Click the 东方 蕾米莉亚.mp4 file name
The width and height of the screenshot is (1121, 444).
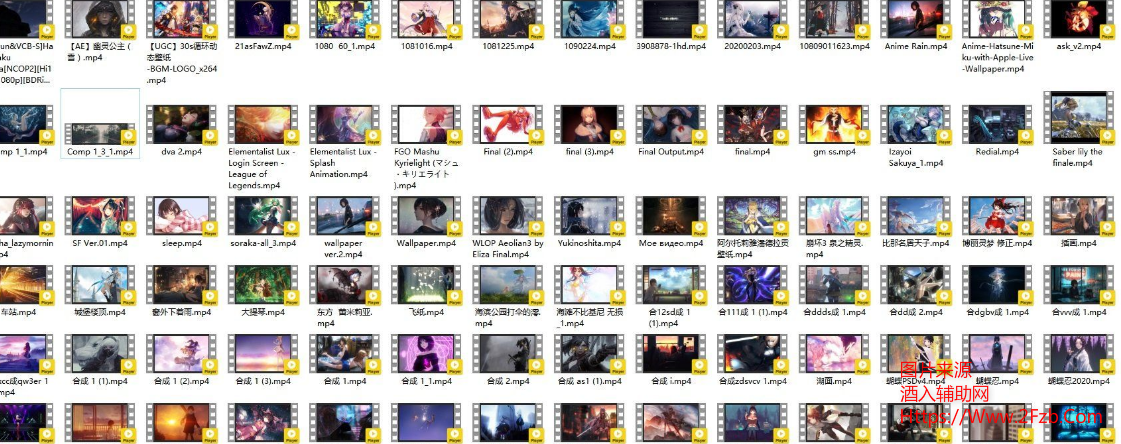pyautogui.click(x=345, y=317)
